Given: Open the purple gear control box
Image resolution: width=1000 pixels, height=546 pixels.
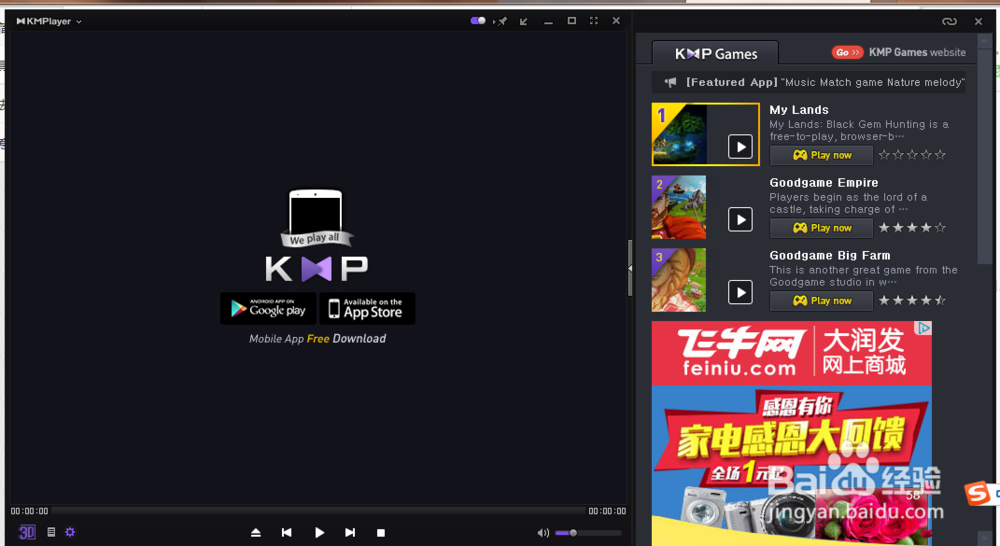Looking at the screenshot, I should pyautogui.click(x=70, y=532).
